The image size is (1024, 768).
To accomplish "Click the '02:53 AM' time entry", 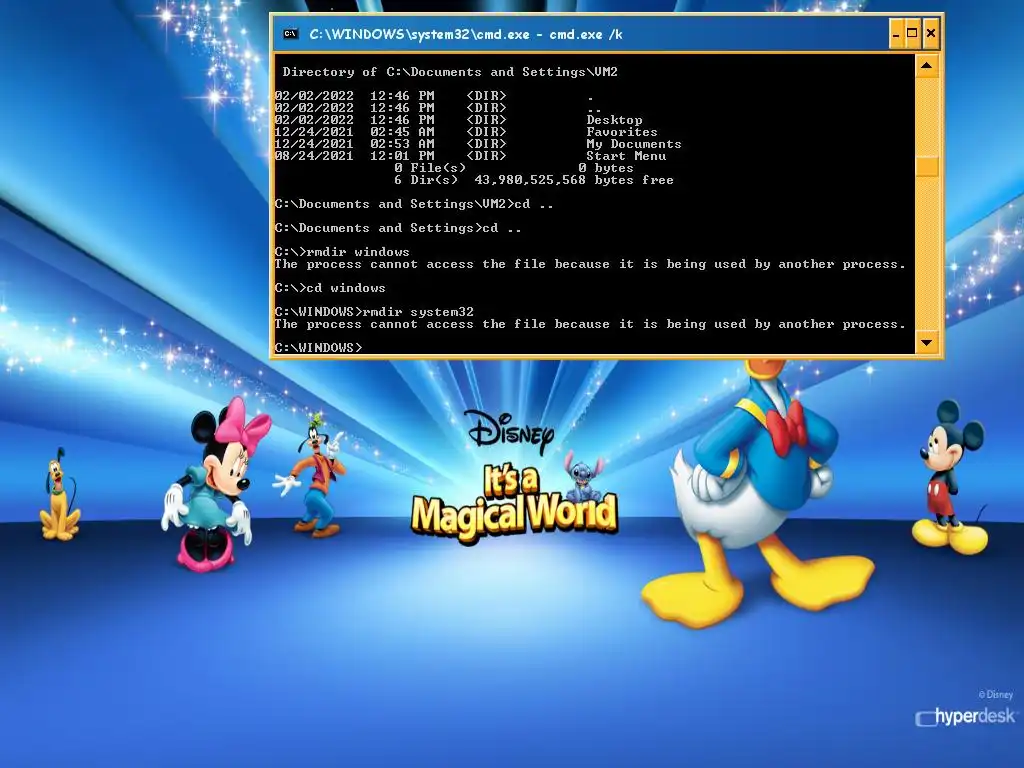I will click(402, 144).
